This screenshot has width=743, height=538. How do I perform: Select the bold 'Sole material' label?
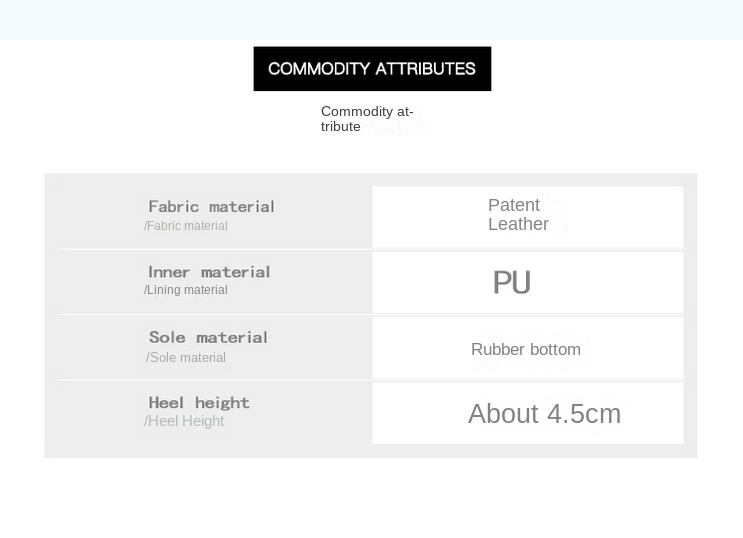pyautogui.click(x=208, y=338)
